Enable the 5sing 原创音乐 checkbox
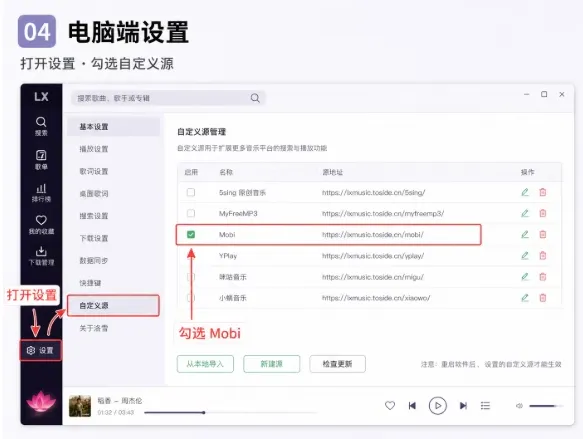The height and width of the screenshot is (439, 583). coord(191,192)
